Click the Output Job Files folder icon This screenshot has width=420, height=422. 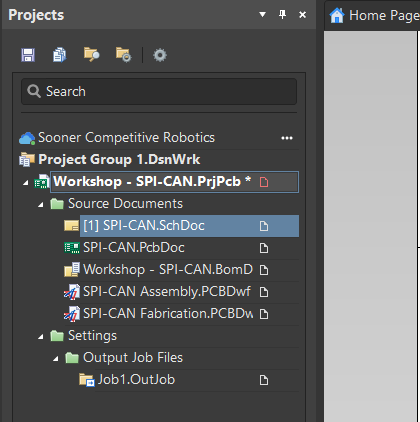click(72, 358)
